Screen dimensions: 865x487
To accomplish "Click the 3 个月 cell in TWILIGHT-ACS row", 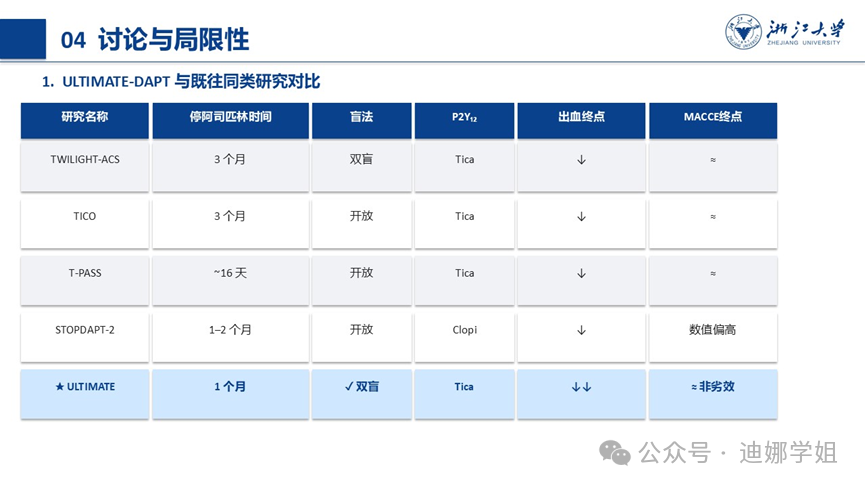I will pyautogui.click(x=231, y=167).
